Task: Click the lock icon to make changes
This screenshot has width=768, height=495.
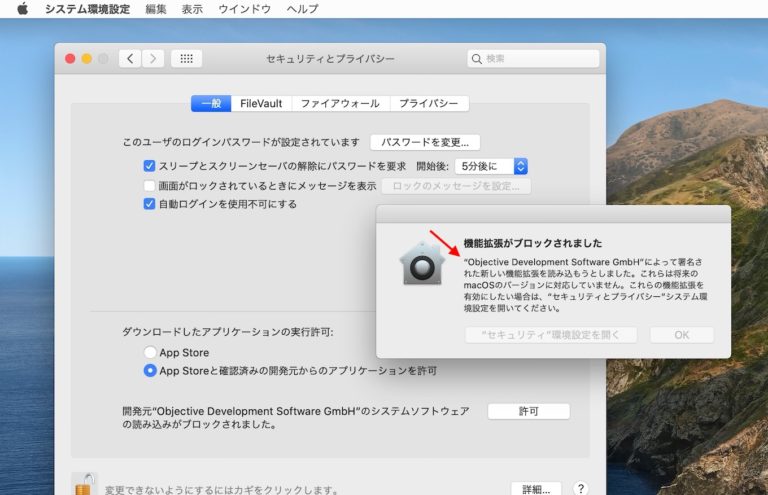Action: 86,484
